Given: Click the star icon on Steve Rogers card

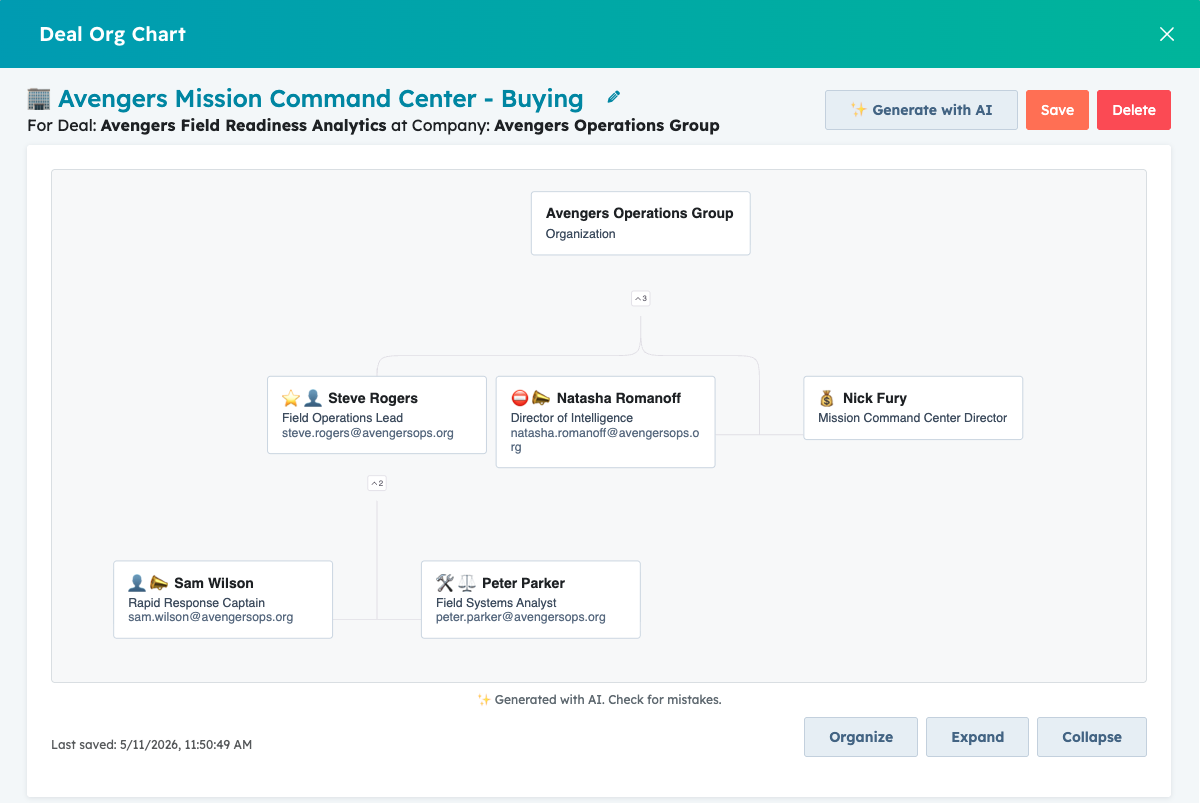Looking at the screenshot, I should tap(291, 398).
